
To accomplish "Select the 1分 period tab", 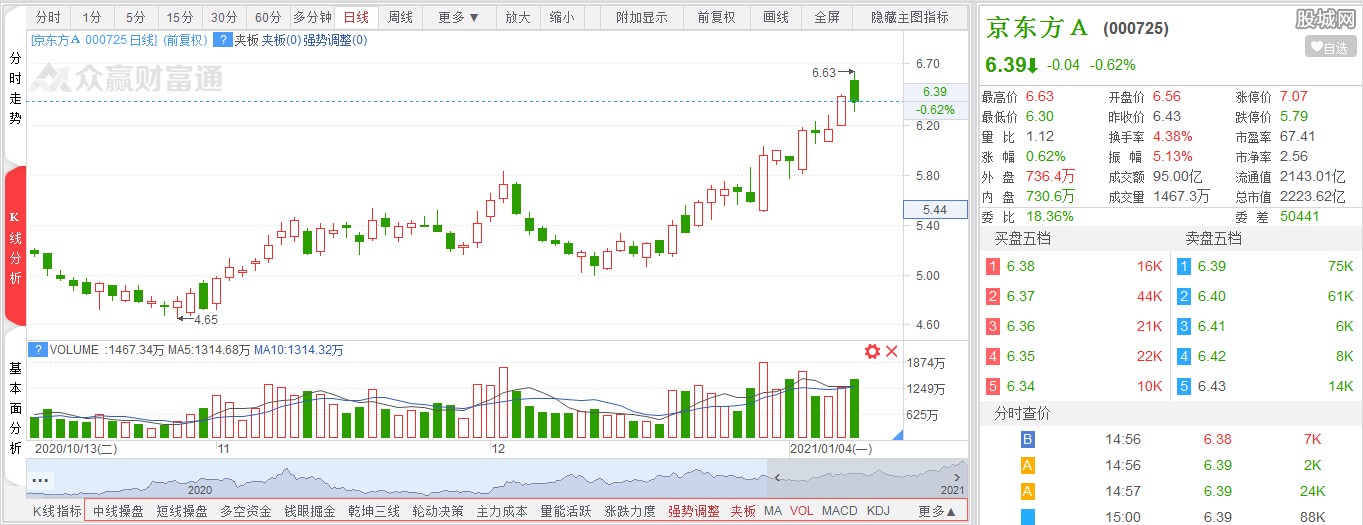I will [92, 17].
